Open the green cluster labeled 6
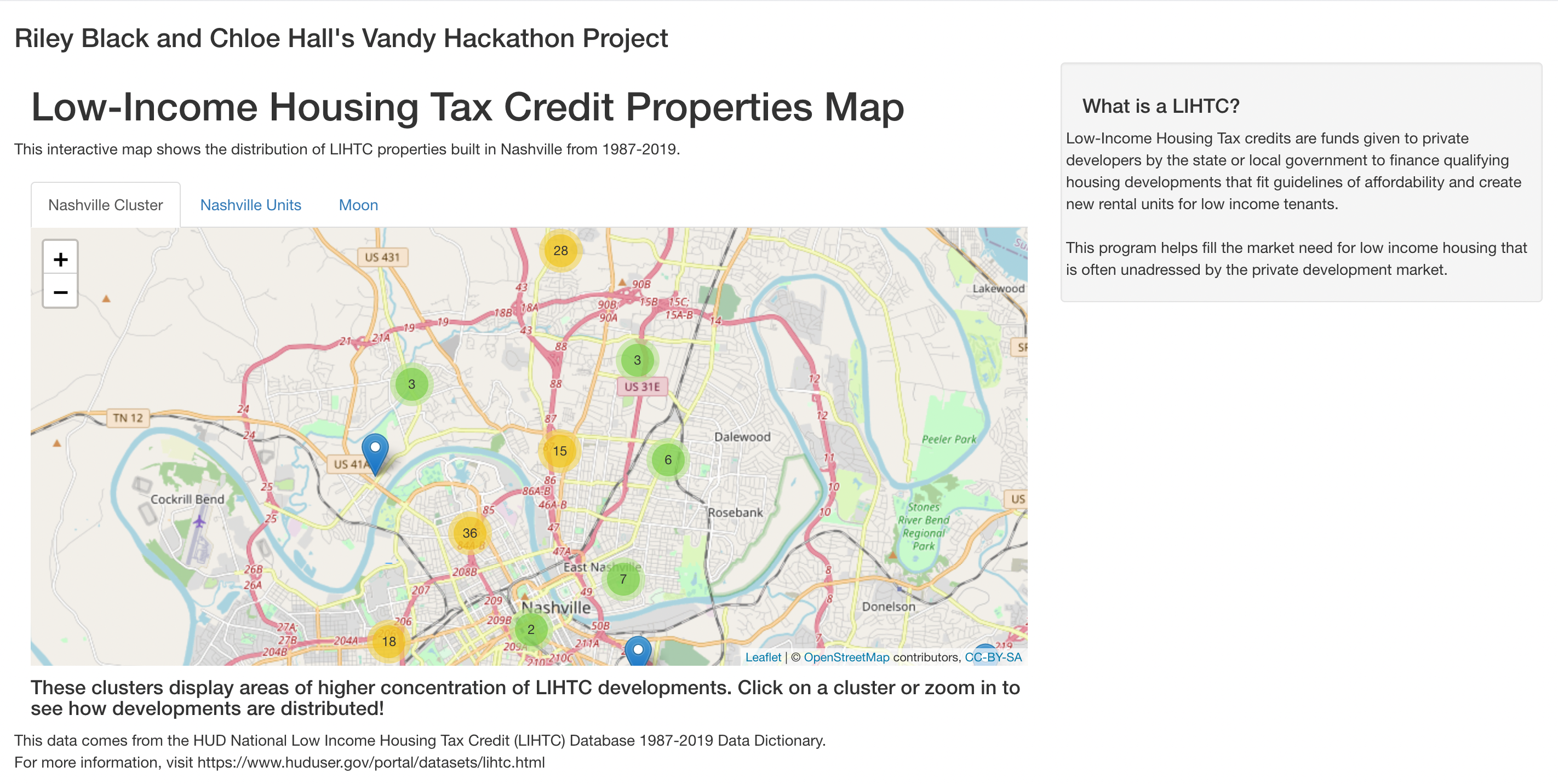This screenshot has width=1558, height=784. pos(668,460)
